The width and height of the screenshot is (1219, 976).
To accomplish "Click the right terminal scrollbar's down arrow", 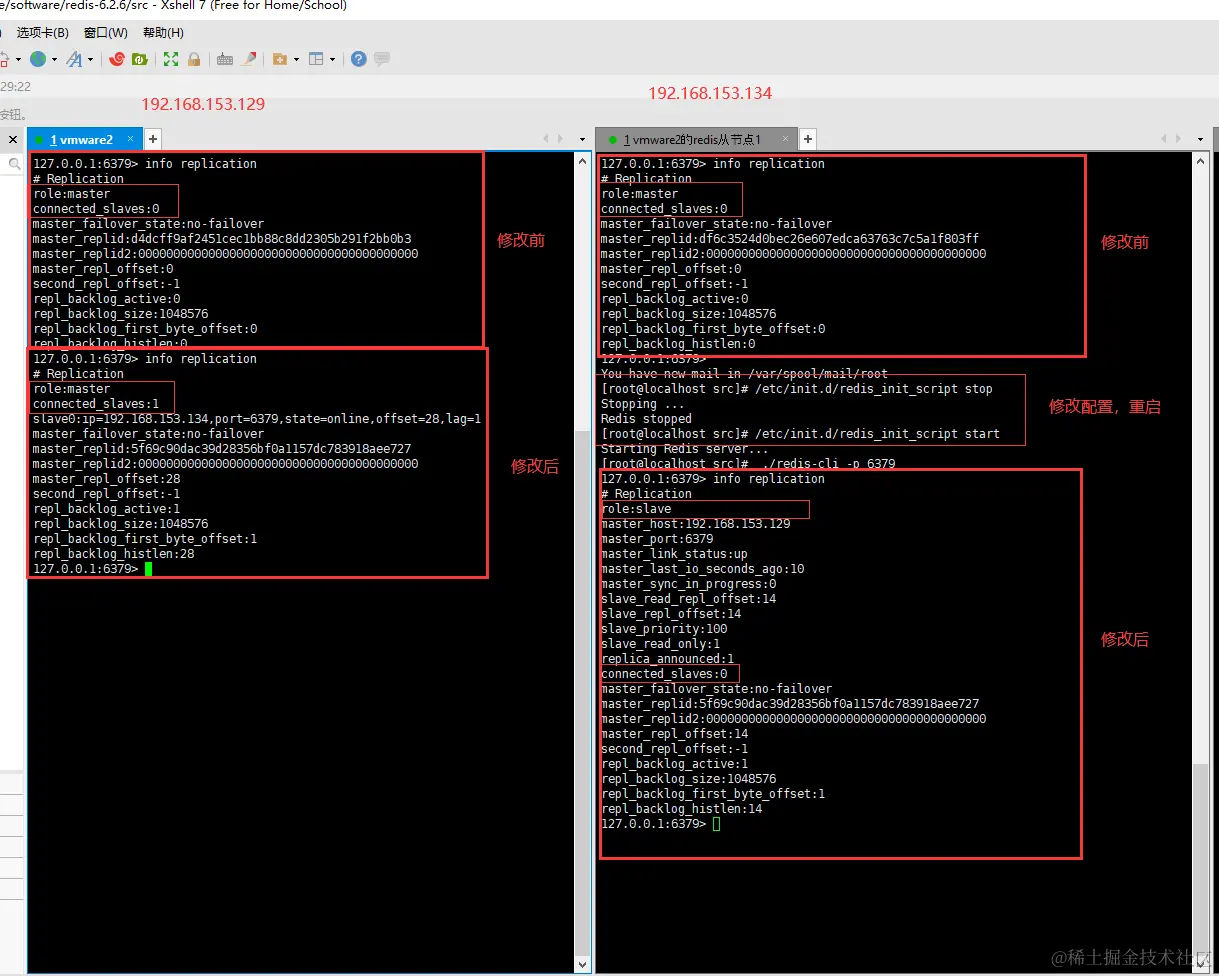I will [x=1200, y=965].
